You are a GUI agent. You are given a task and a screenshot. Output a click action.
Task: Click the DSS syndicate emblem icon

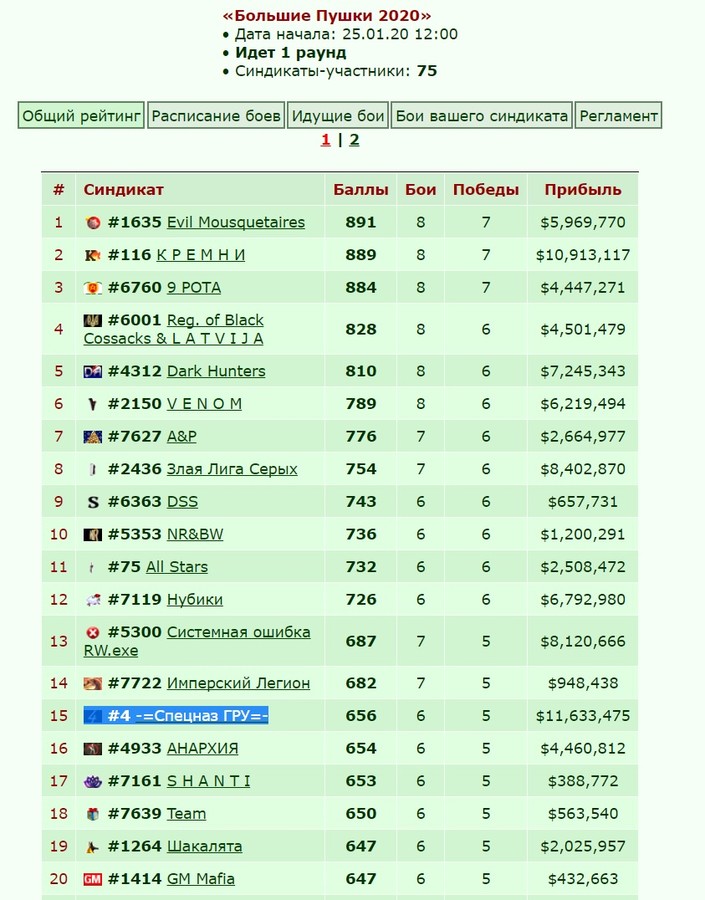92,502
